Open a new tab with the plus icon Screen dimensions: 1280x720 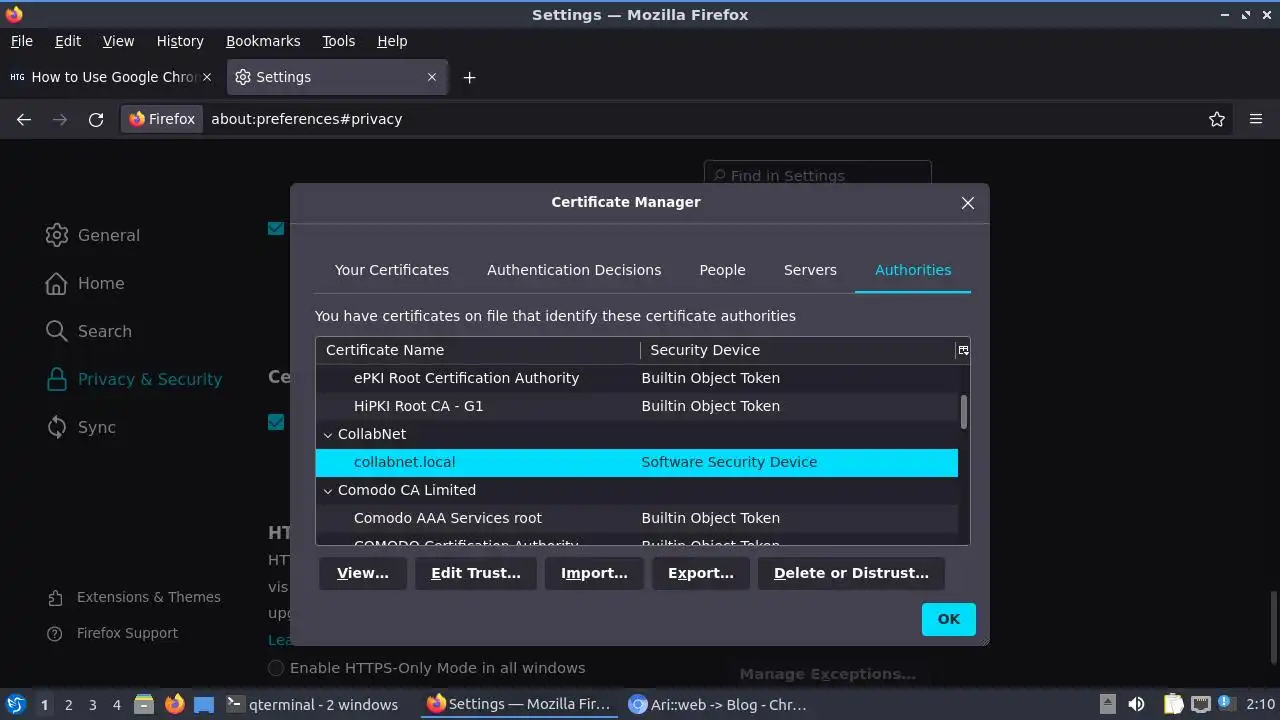[x=469, y=77]
